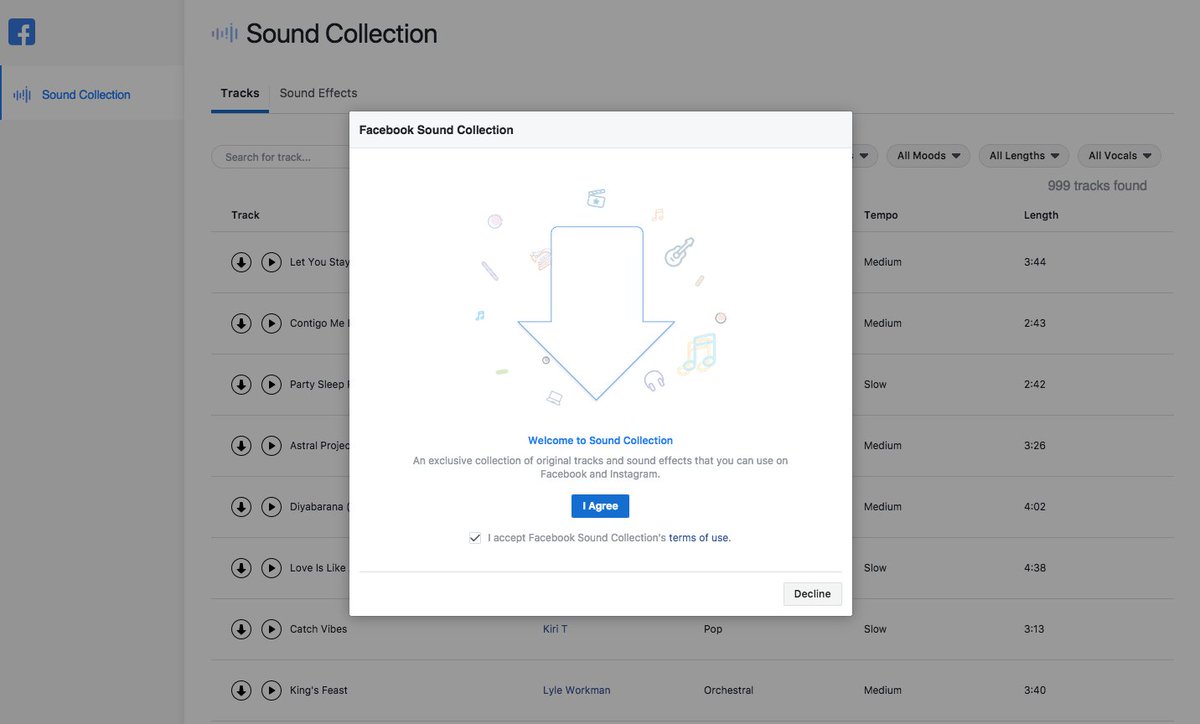Click the Track column header
This screenshot has height=724, width=1200.
pos(245,215)
